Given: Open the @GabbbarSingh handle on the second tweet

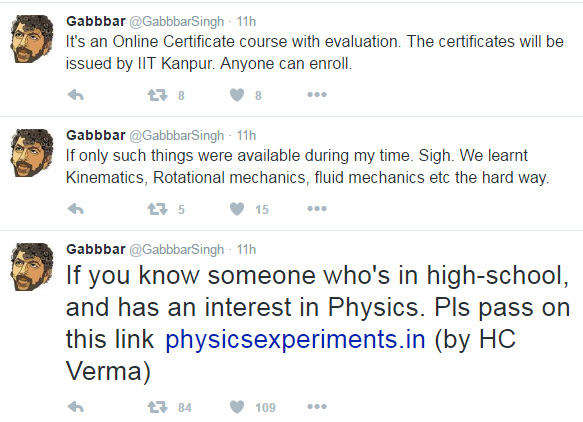Looking at the screenshot, I should coord(177,136).
